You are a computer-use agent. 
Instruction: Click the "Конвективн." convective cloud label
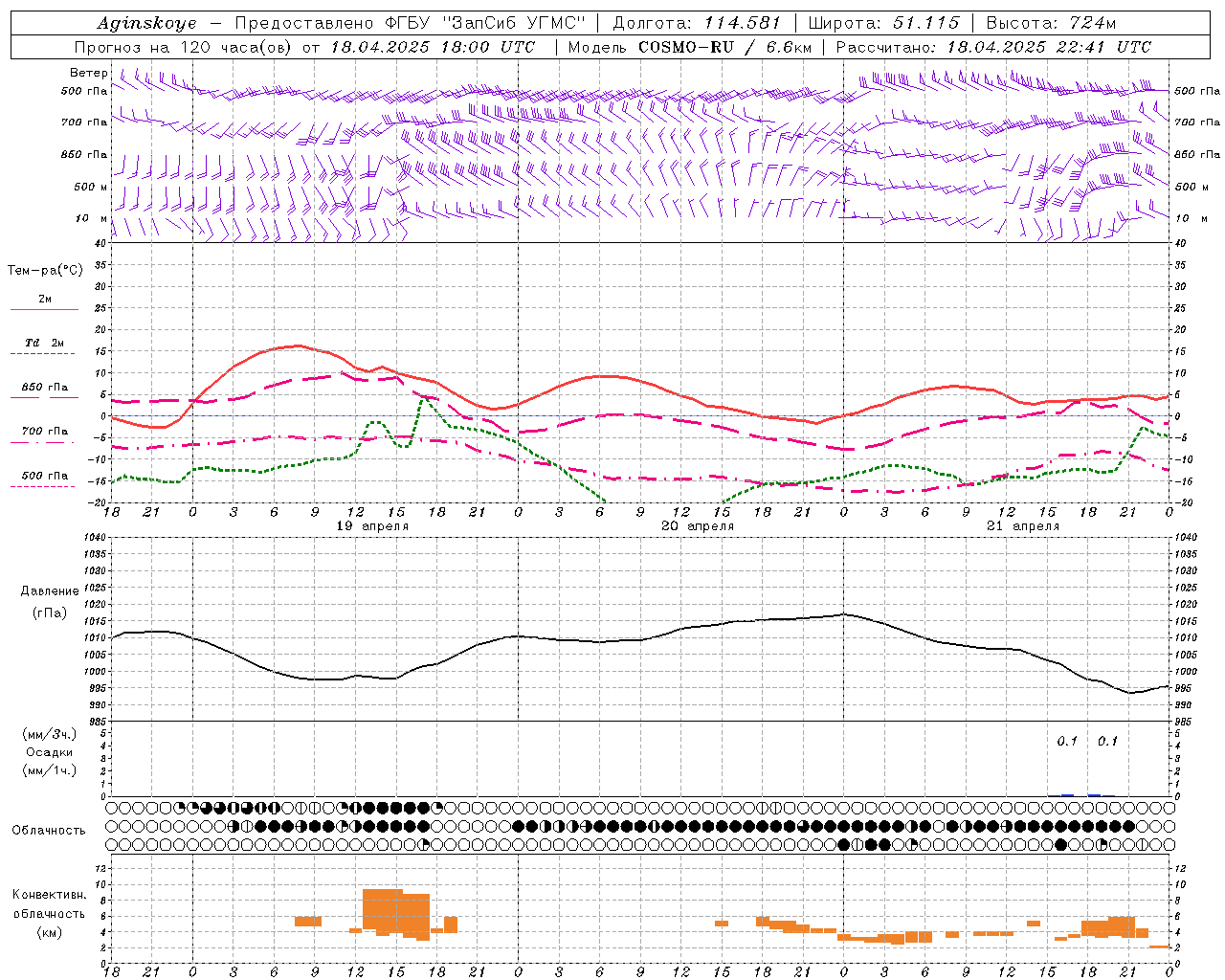point(50,894)
